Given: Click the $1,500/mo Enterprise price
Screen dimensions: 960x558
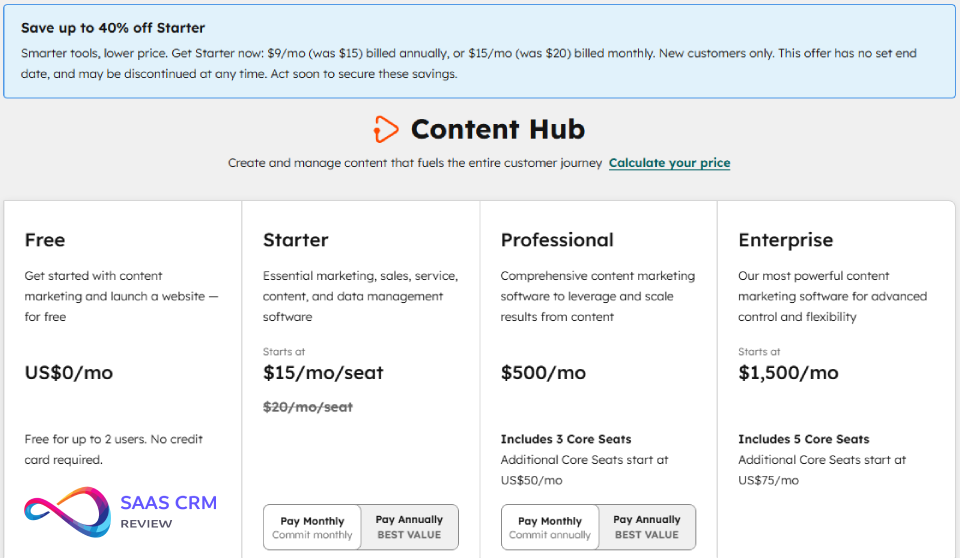Looking at the screenshot, I should (788, 373).
